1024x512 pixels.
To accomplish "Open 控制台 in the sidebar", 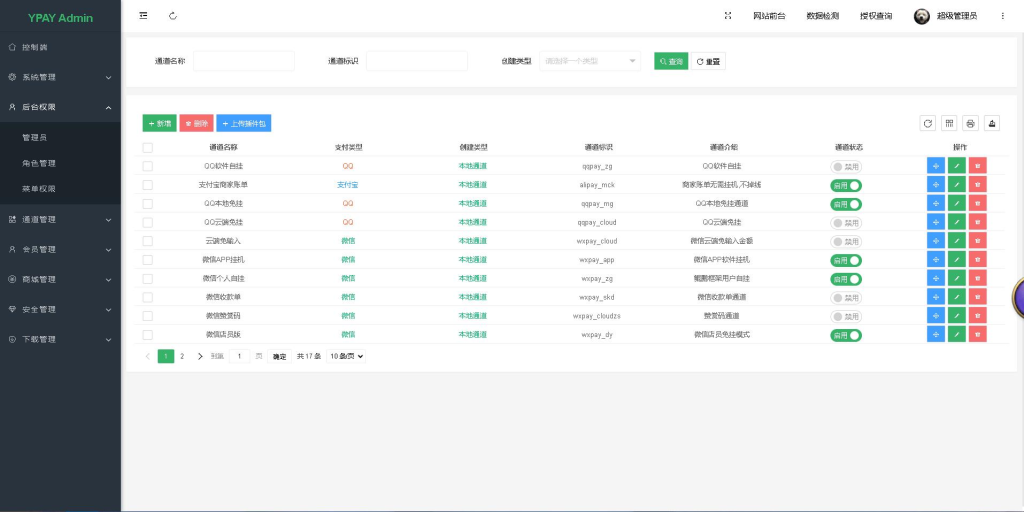I will coord(60,47).
